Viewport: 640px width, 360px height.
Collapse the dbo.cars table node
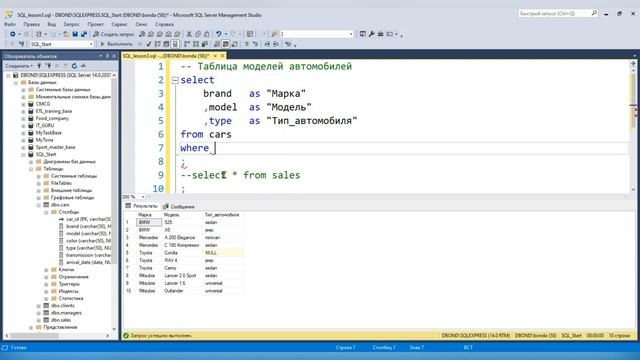tap(39, 205)
